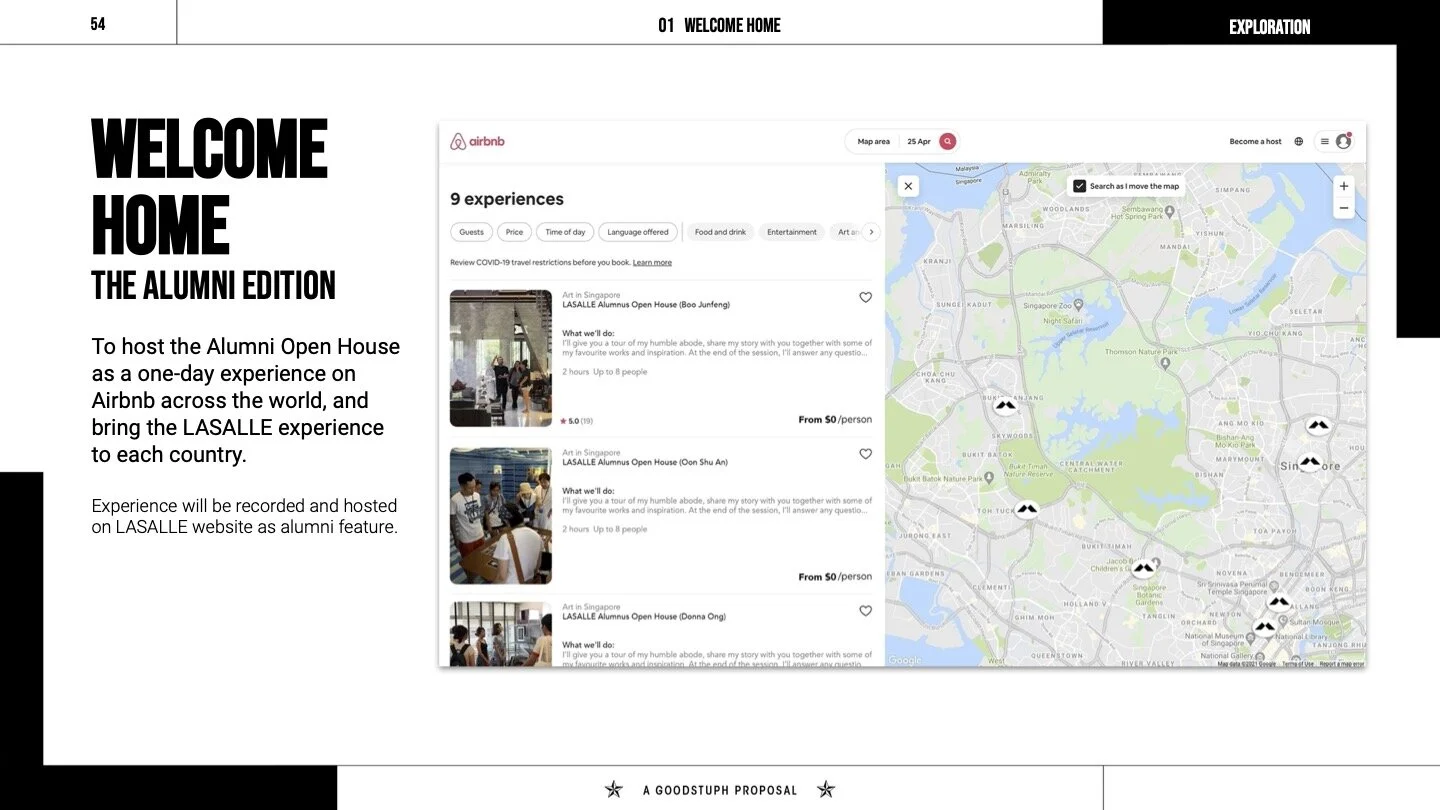Screen dimensions: 1440x810
Task: Click map pin near Bukit Panjang
Action: point(1005,405)
